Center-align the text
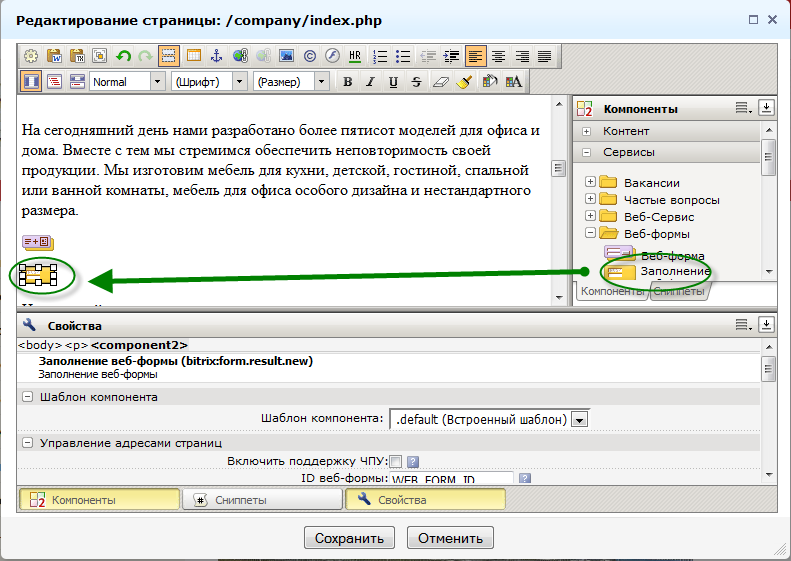The width and height of the screenshot is (791, 561). 498,57
